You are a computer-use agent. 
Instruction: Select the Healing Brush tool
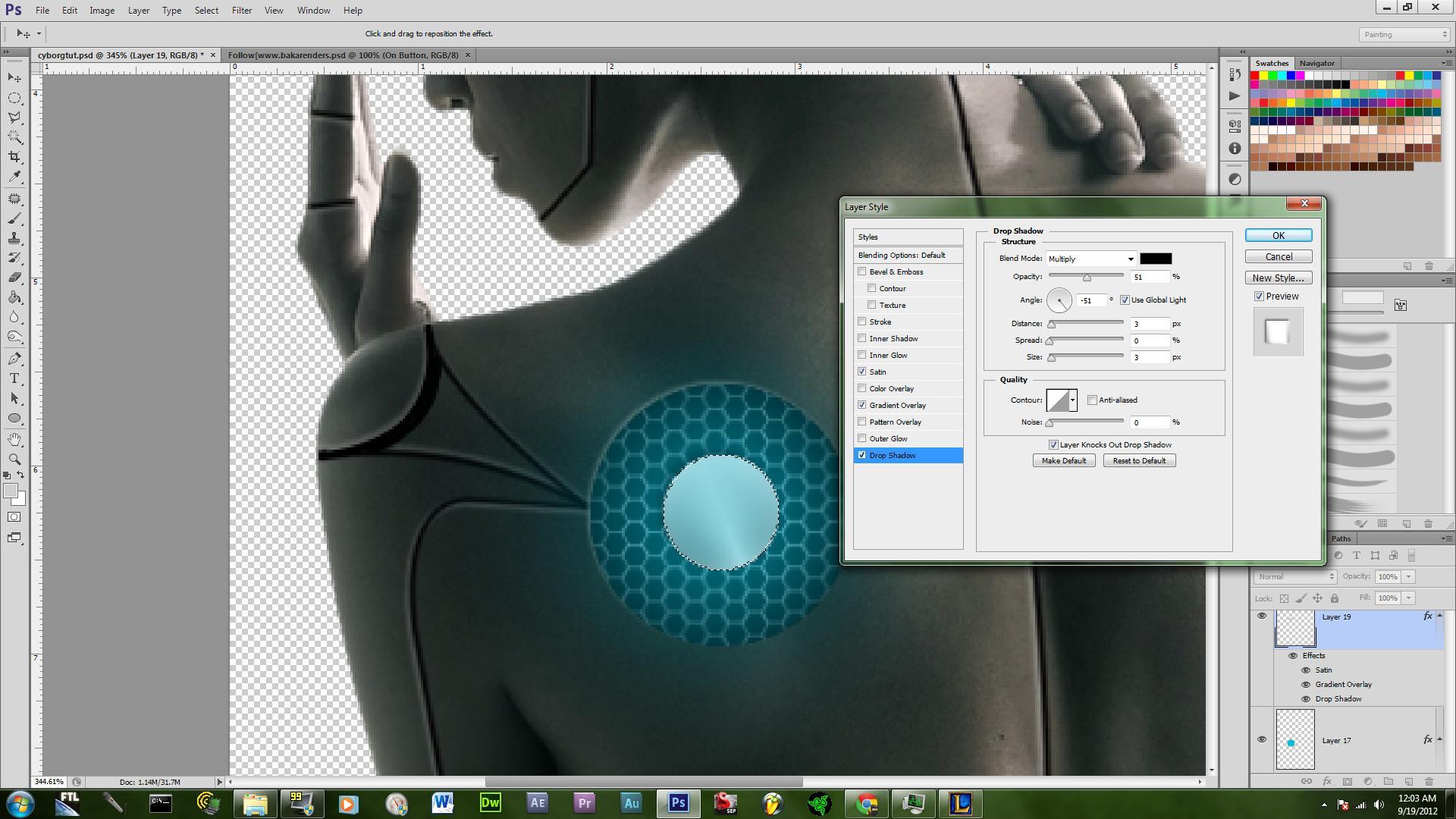(14, 199)
